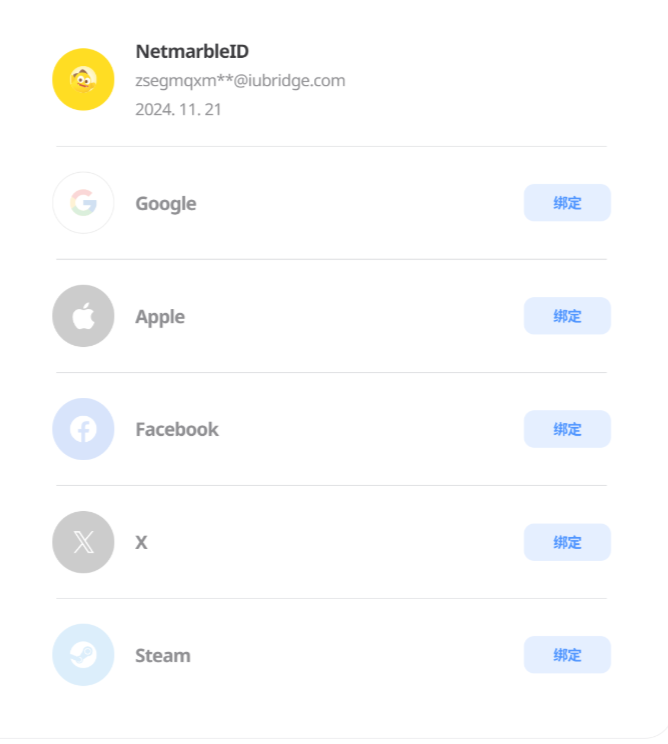Click the Steam logo icon
The width and height of the screenshot is (668, 744).
pos(83,655)
